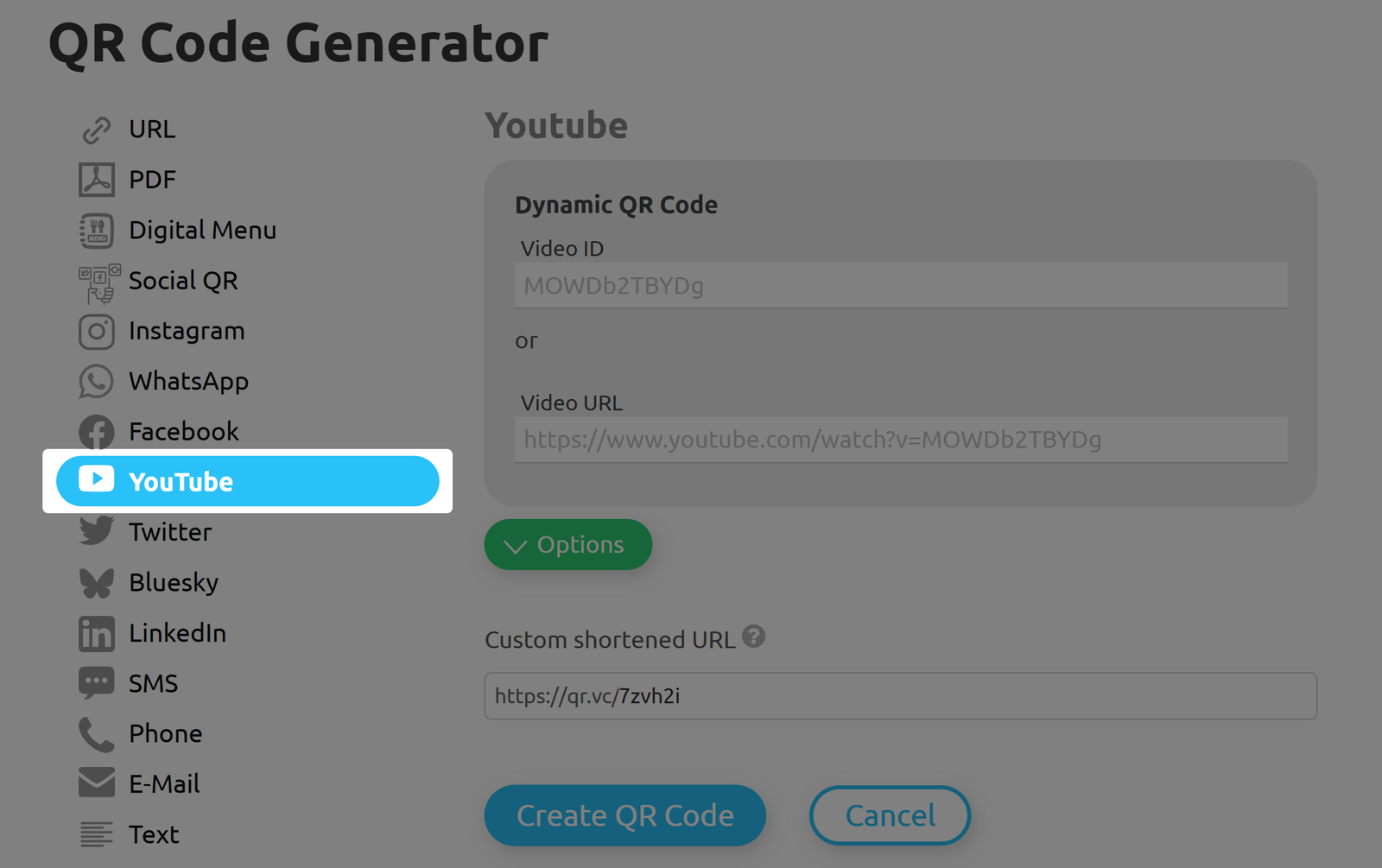The width and height of the screenshot is (1382, 868).
Task: Open the URL QR code type
Action: pos(151,129)
